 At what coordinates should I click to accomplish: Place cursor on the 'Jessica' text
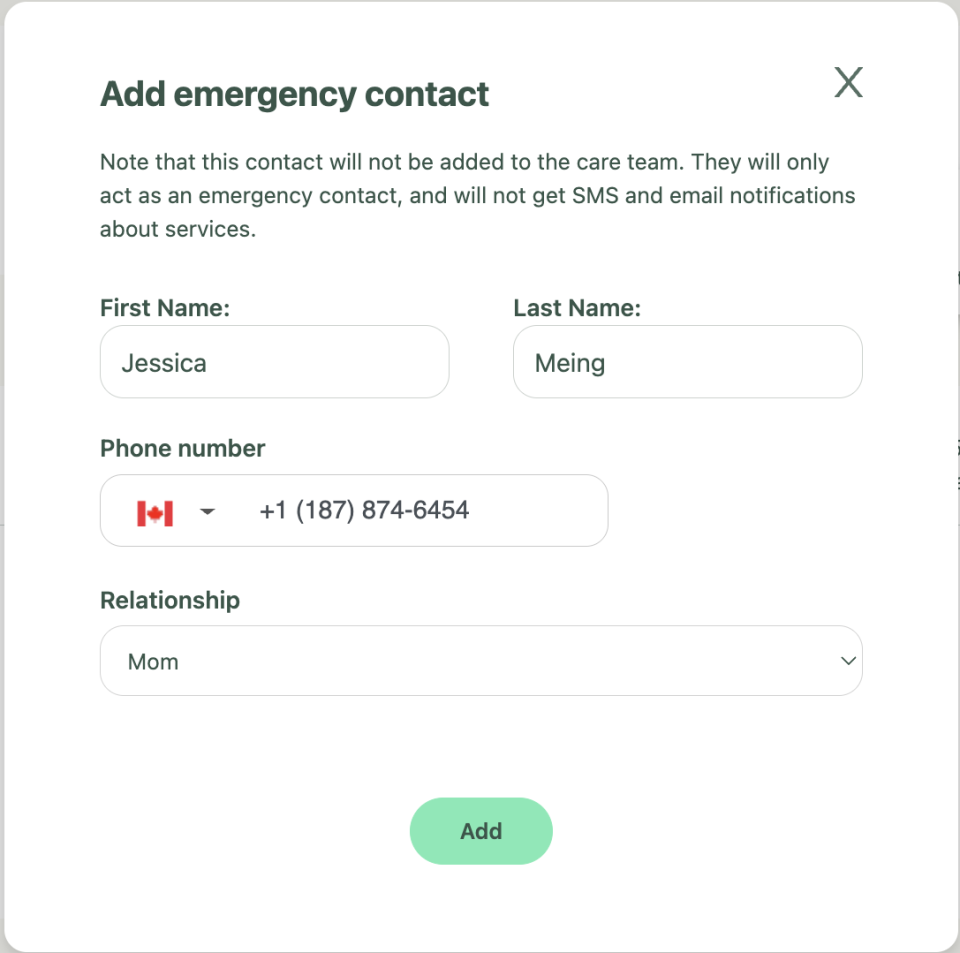tap(164, 363)
